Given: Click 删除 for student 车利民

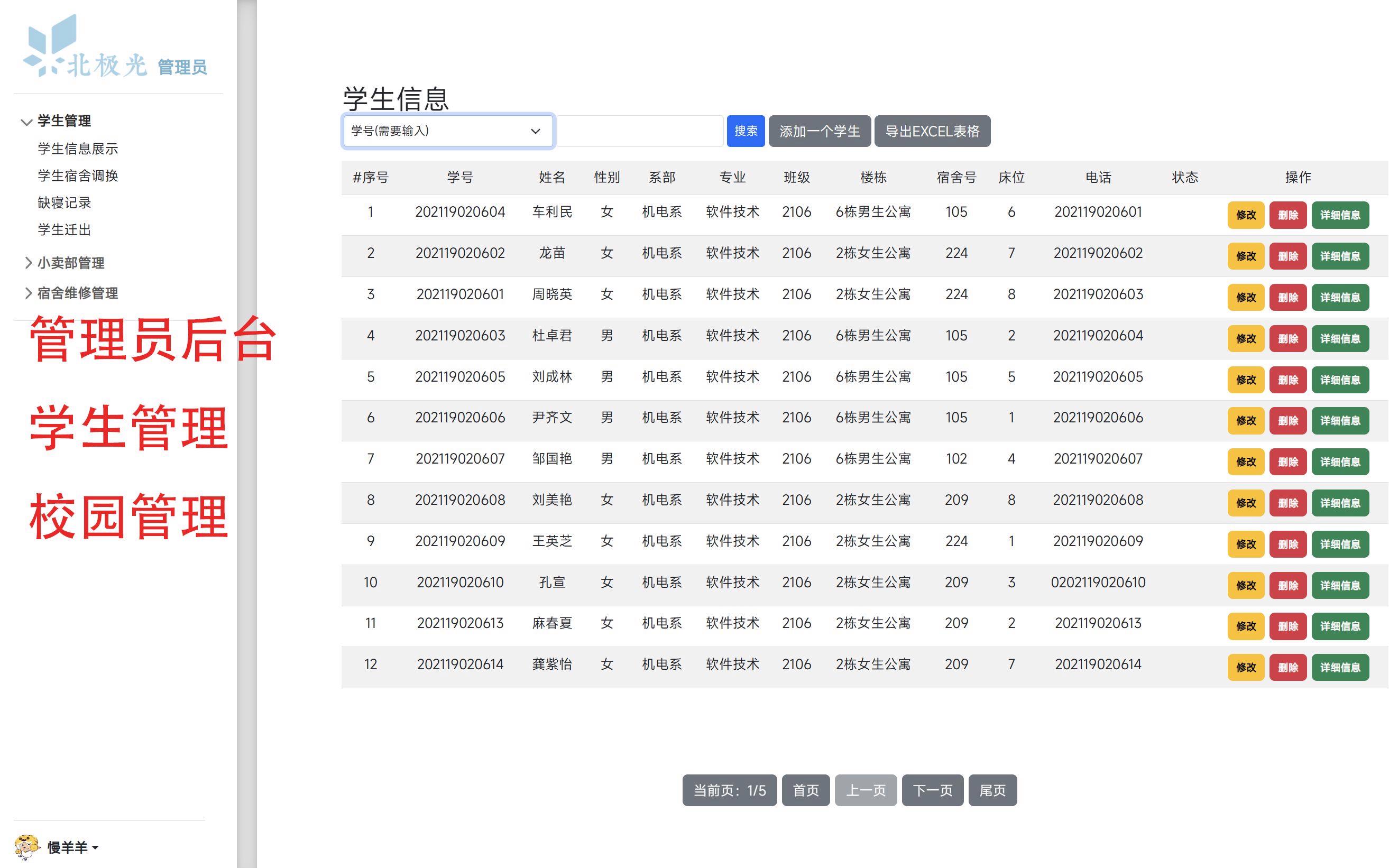Looking at the screenshot, I should pos(1288,215).
